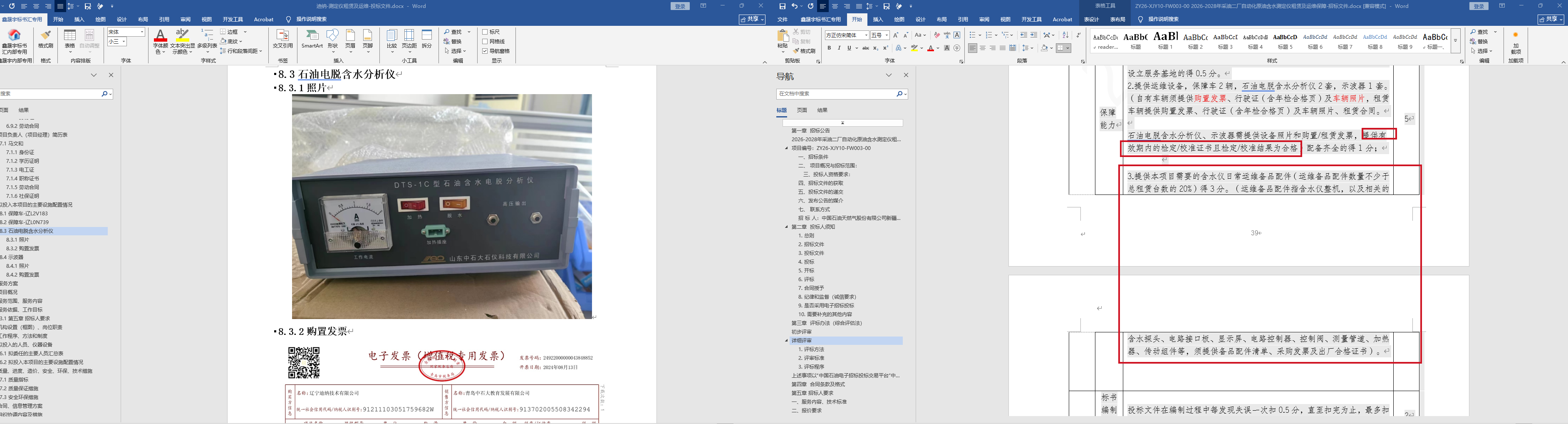
Task: Click yellow 文本突出显示颜色 highlight in left window
Action: point(183,41)
